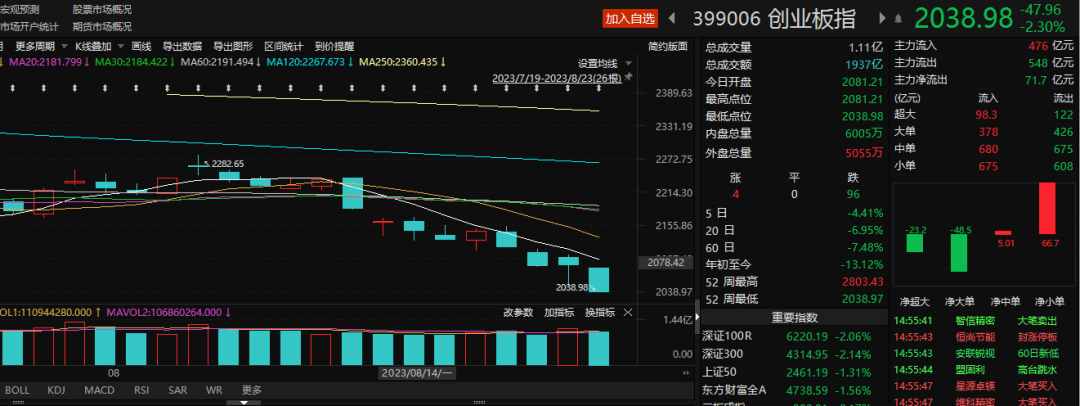
Task: Click the red 66.7 net small-order bar
Action: point(1047,209)
